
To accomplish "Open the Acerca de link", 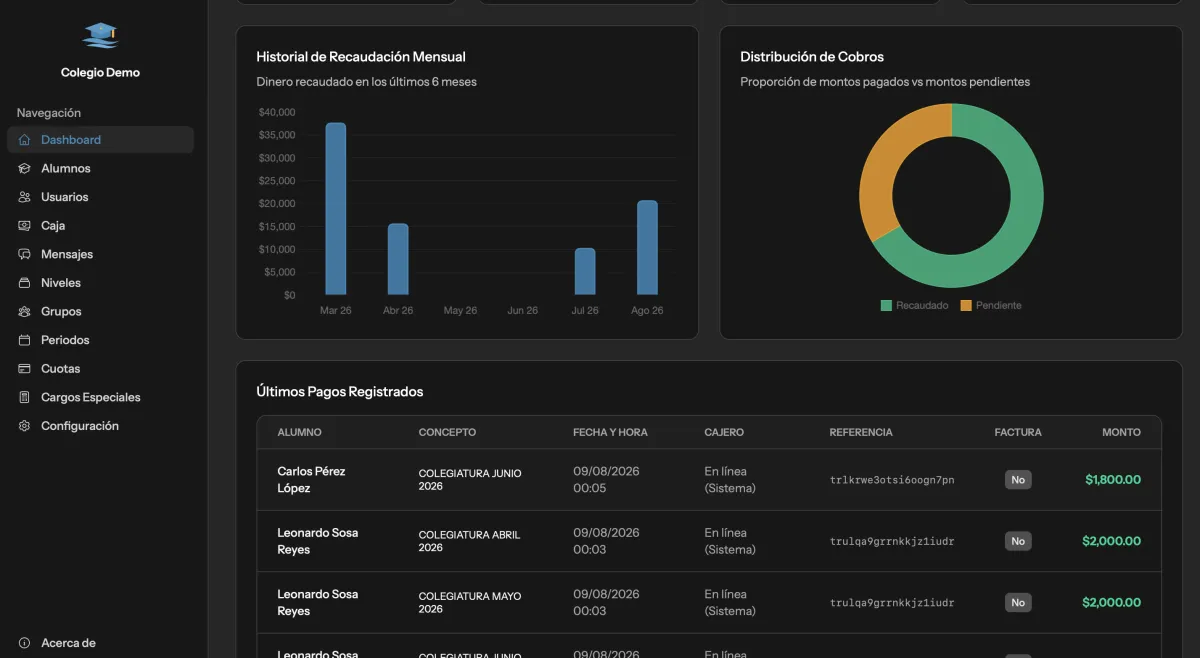I will pyautogui.click(x=100, y=643).
